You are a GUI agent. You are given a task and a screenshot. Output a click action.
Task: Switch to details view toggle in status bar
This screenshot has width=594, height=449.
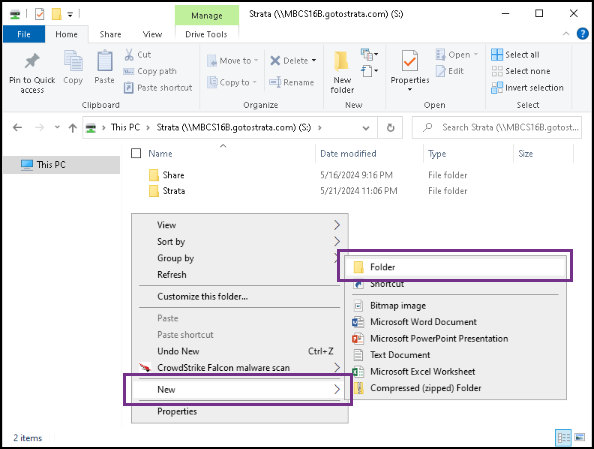pos(563,438)
